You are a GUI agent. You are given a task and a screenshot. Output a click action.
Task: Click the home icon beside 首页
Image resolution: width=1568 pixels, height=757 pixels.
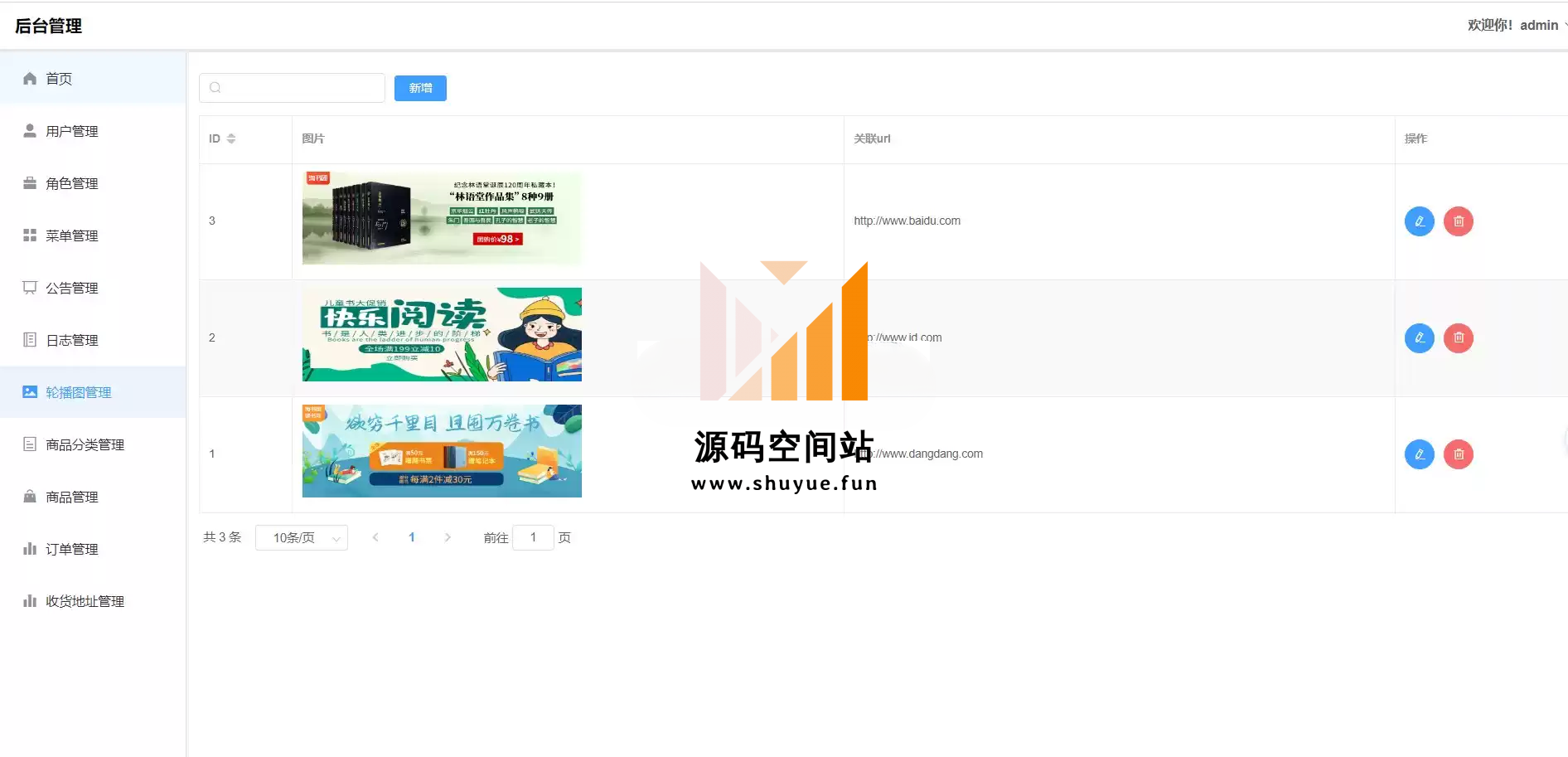point(30,78)
